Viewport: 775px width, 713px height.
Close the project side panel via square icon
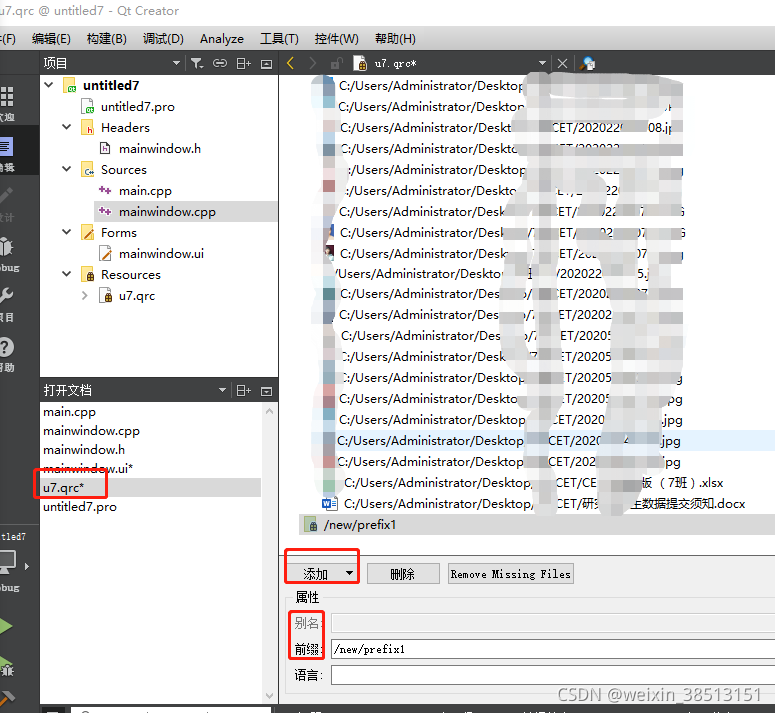pos(266,64)
